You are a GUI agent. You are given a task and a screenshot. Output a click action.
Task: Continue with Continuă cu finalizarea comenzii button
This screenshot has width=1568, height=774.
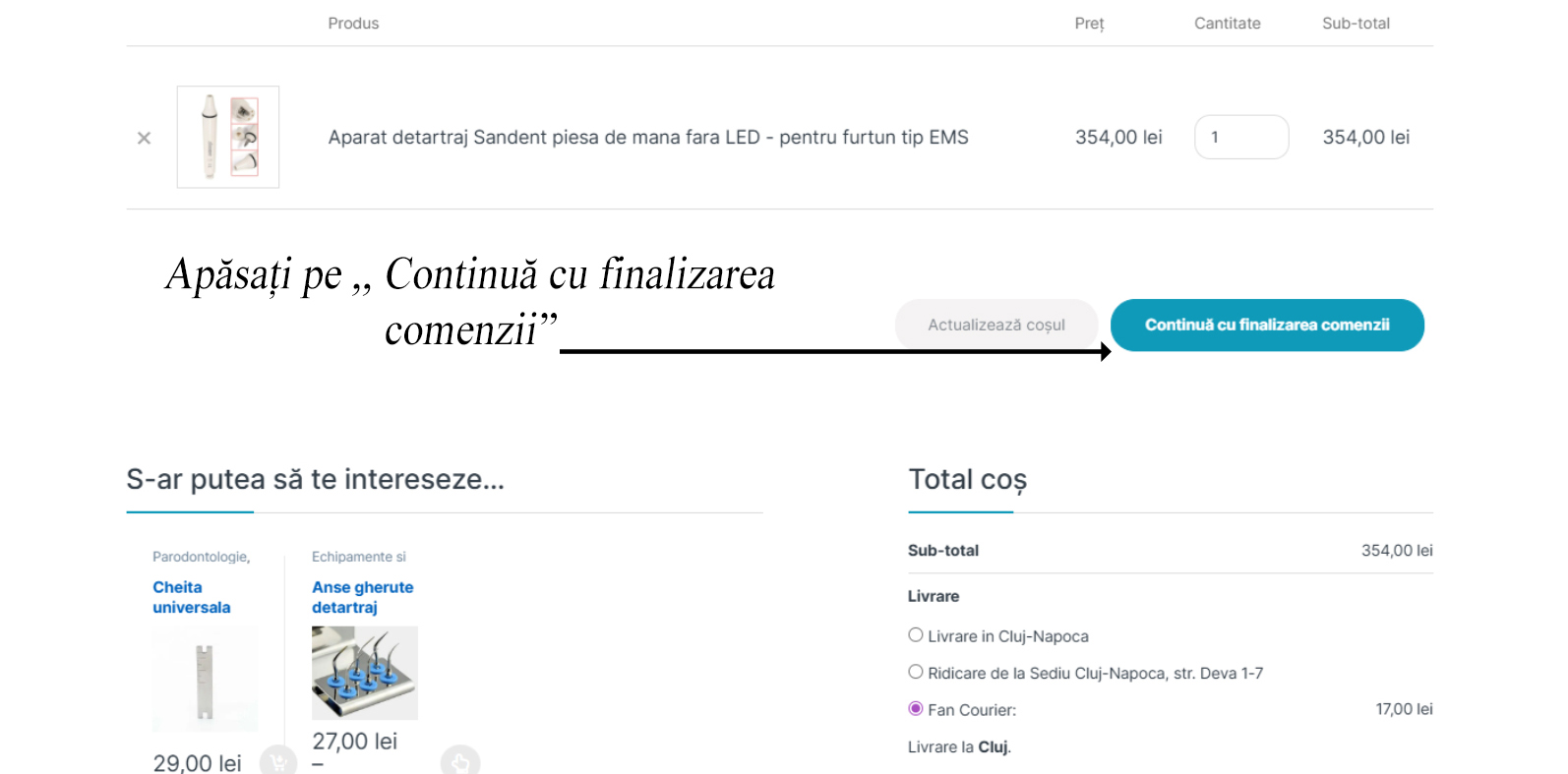point(1267,325)
